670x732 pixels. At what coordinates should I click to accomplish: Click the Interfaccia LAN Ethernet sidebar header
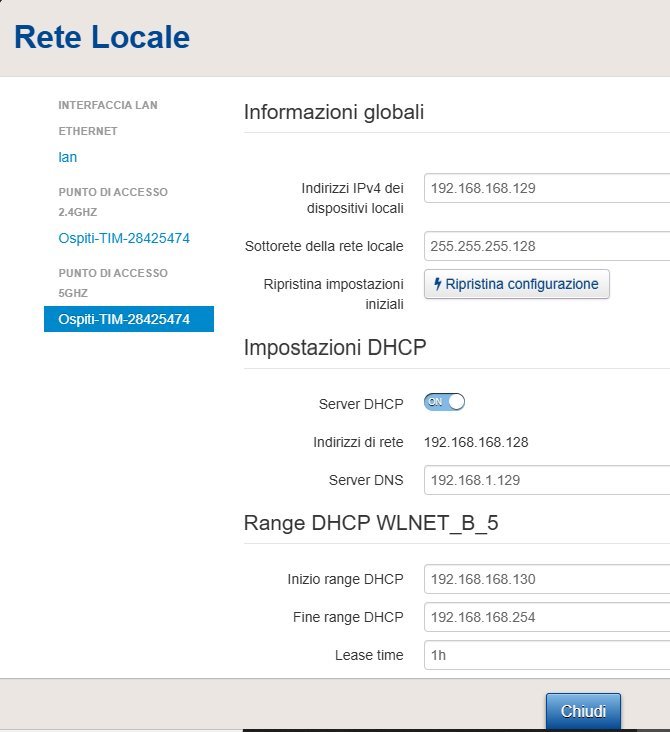[x=107, y=117]
